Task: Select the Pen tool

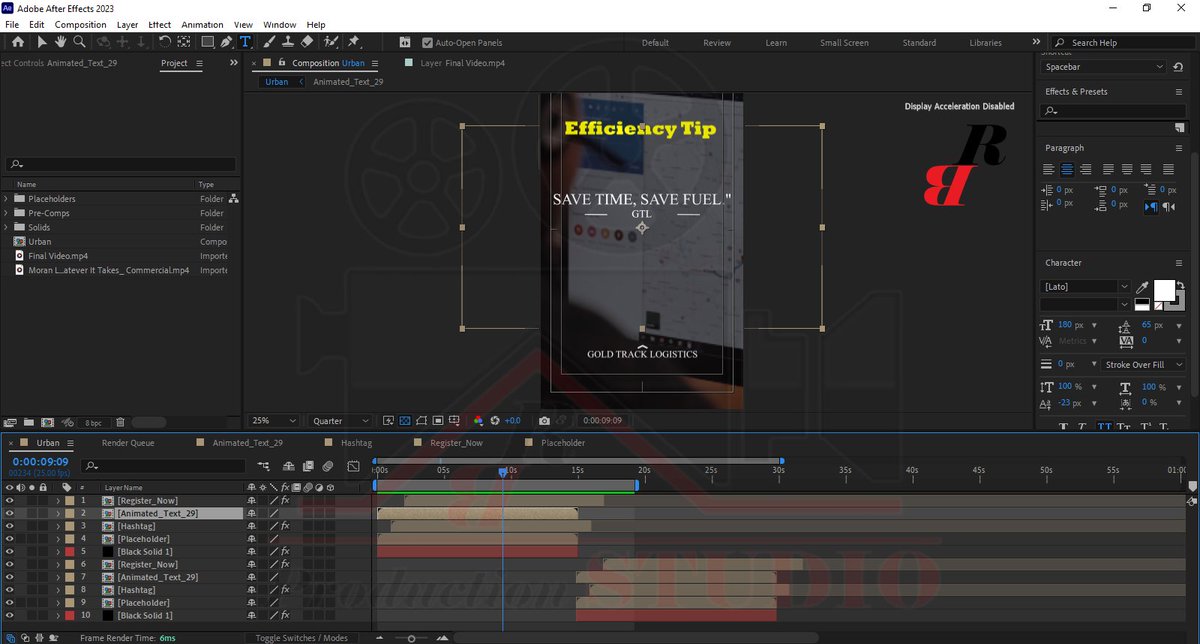Action: [227, 42]
